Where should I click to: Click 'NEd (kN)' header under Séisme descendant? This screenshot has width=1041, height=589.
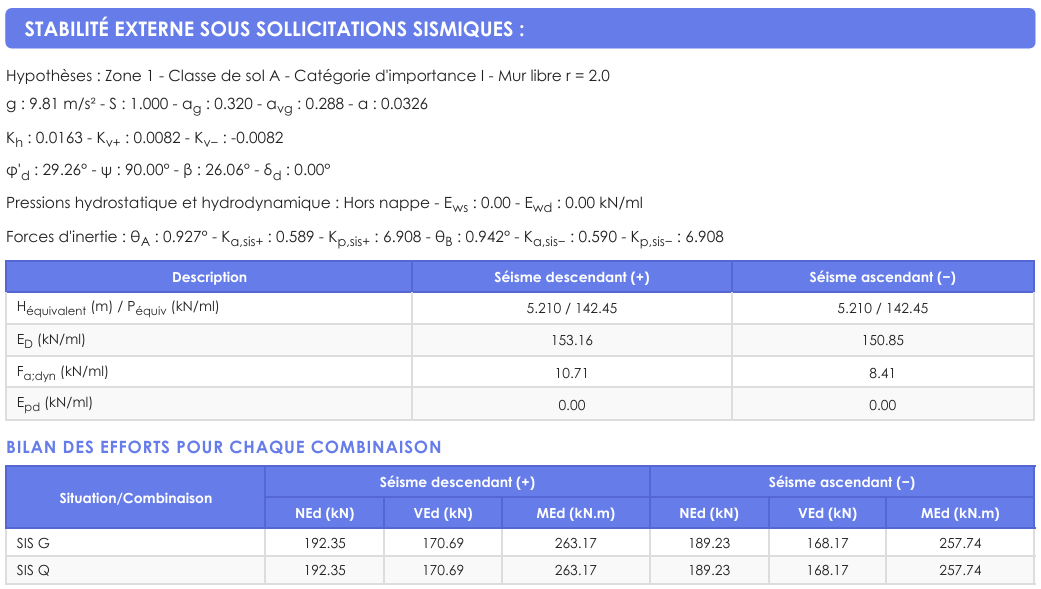325,513
